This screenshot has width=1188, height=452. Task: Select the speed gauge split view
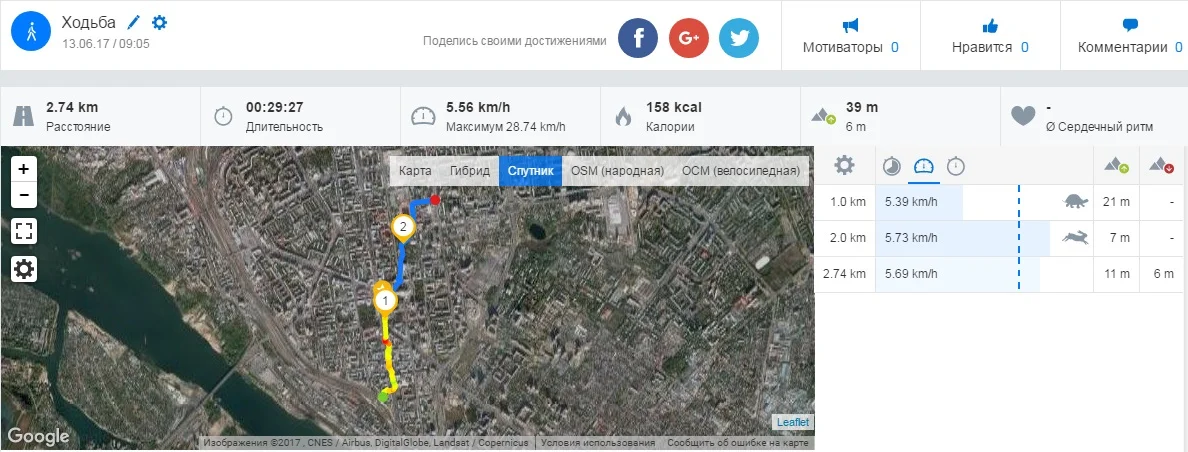(924, 166)
